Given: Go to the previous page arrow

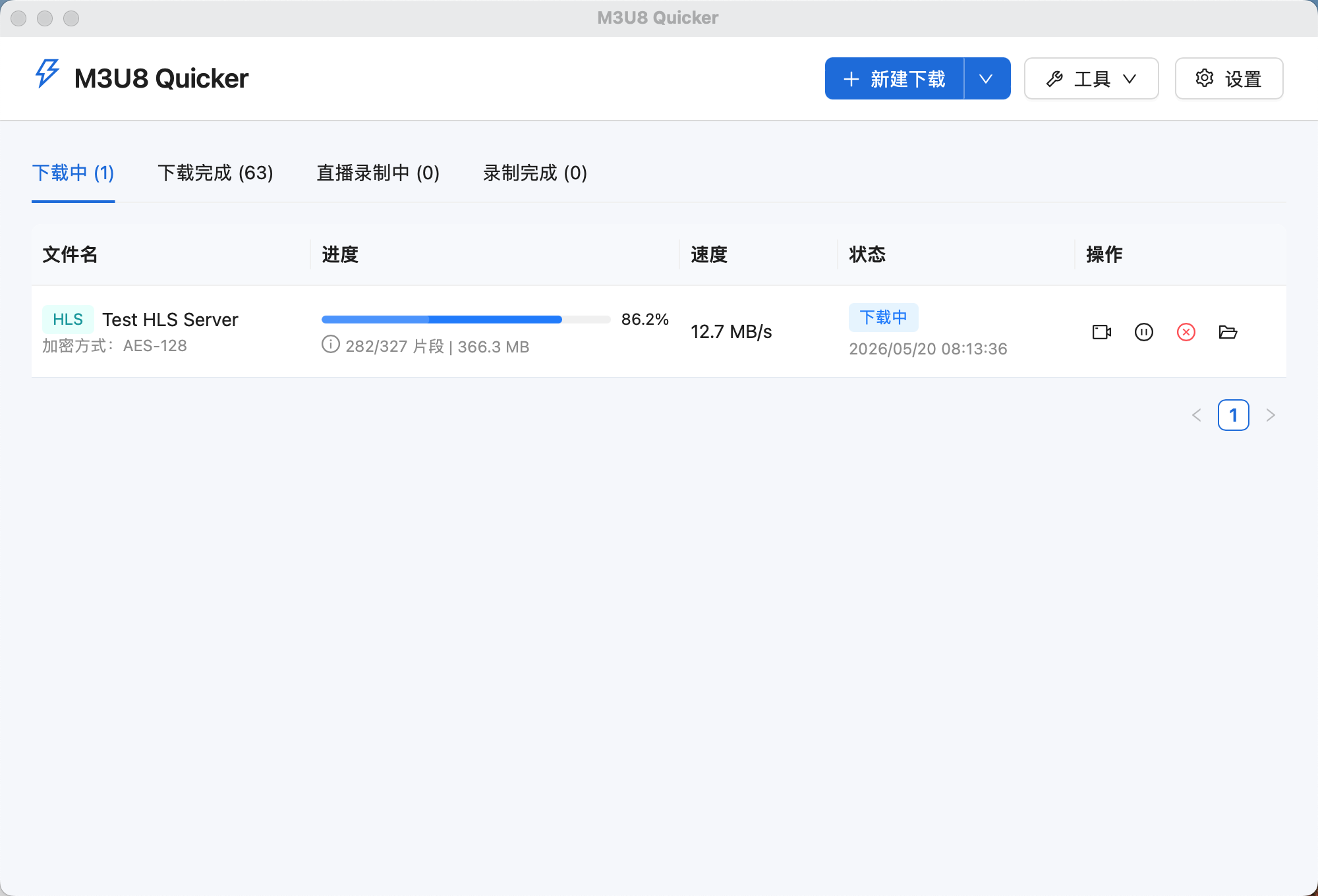Looking at the screenshot, I should pos(1197,415).
